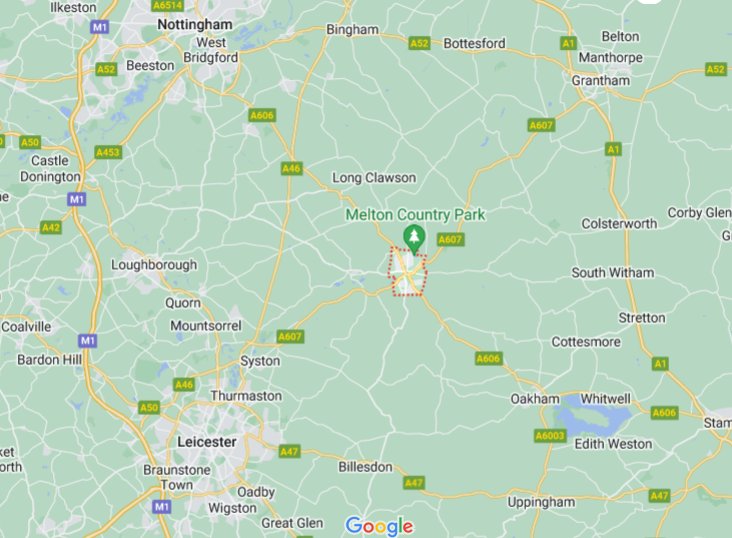732x538 pixels.
Task: Click the A607 road badge near Grantham
Action: click(x=541, y=125)
